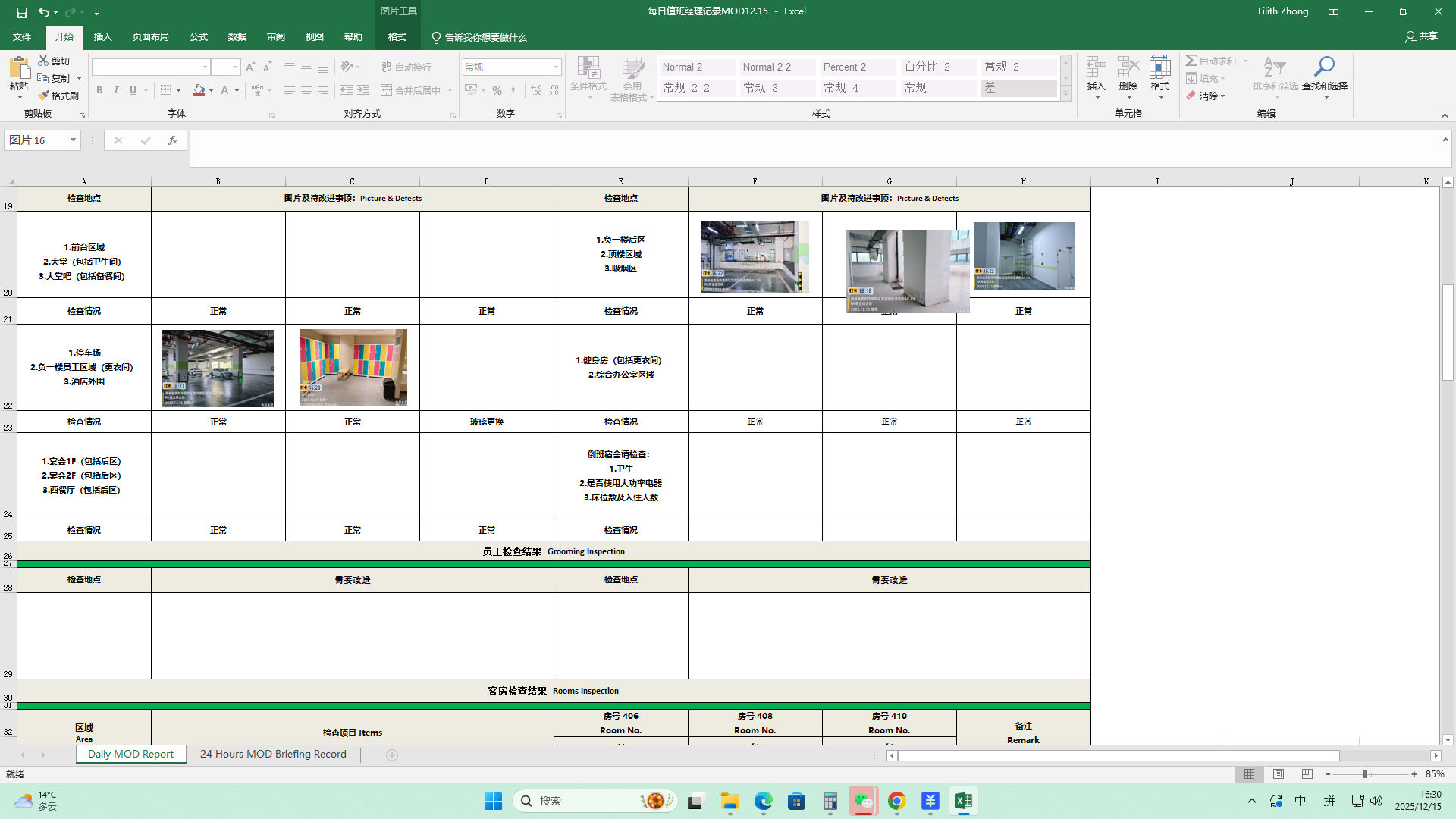Expand the Name Box dropdown

coord(73,140)
